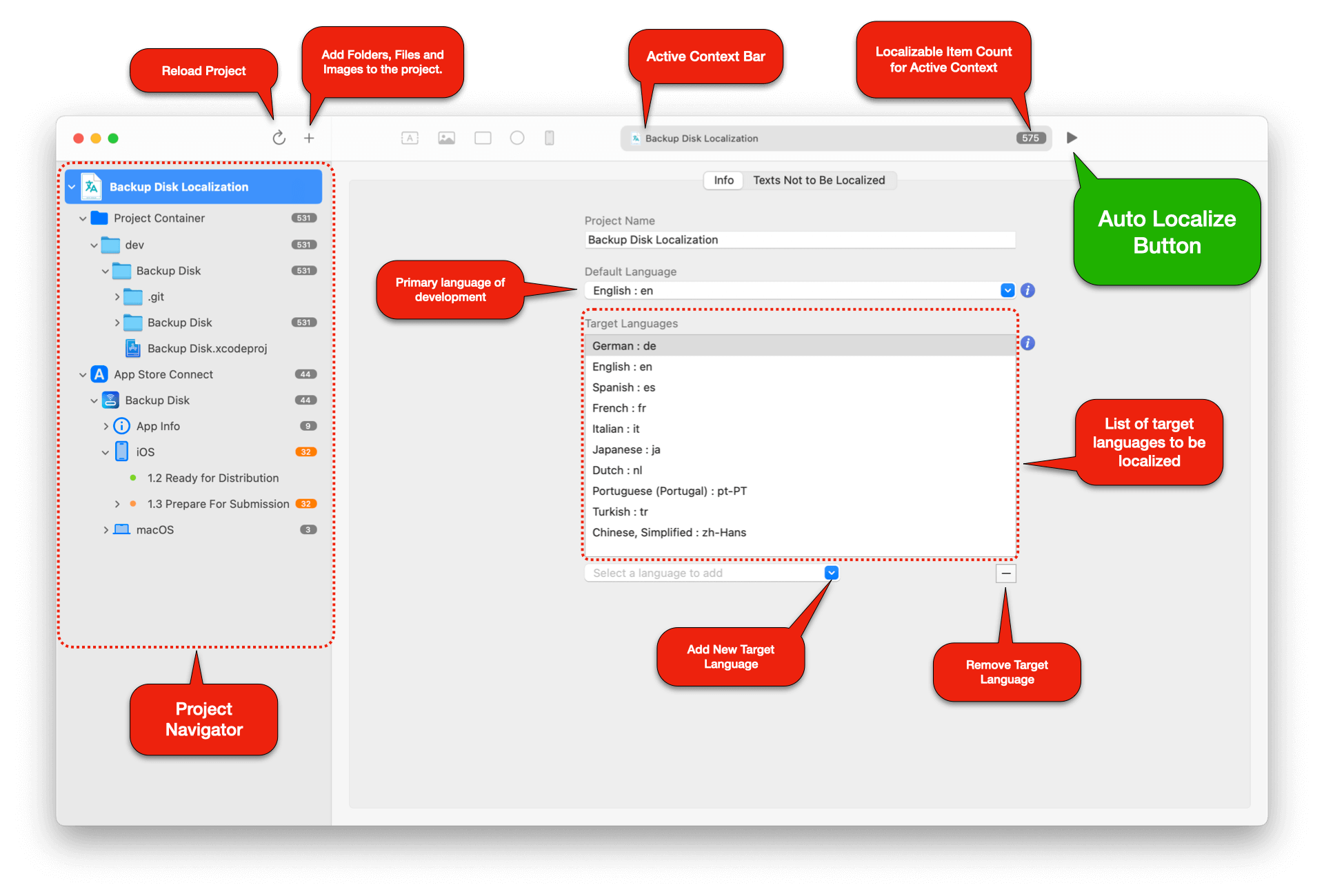Click the Reload Project icon
Image resolution: width=1324 pixels, height=896 pixels.
pos(279,138)
